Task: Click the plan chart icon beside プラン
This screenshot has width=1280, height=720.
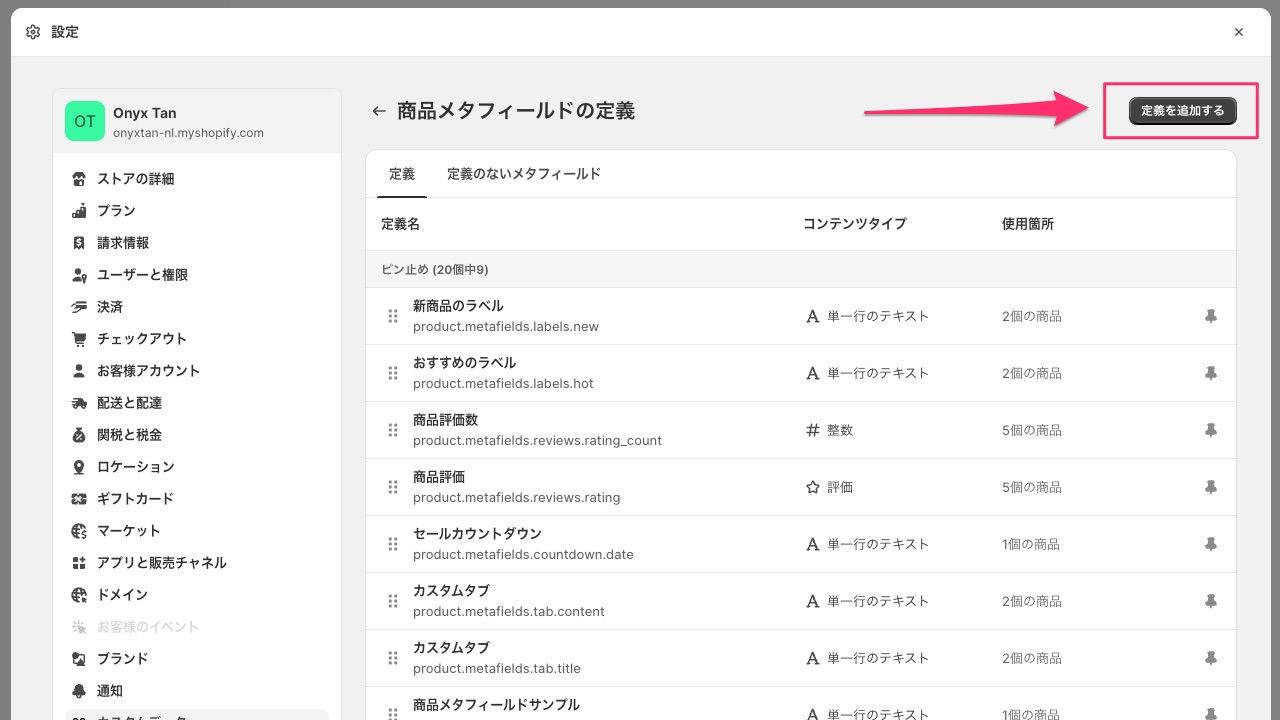Action: point(79,211)
